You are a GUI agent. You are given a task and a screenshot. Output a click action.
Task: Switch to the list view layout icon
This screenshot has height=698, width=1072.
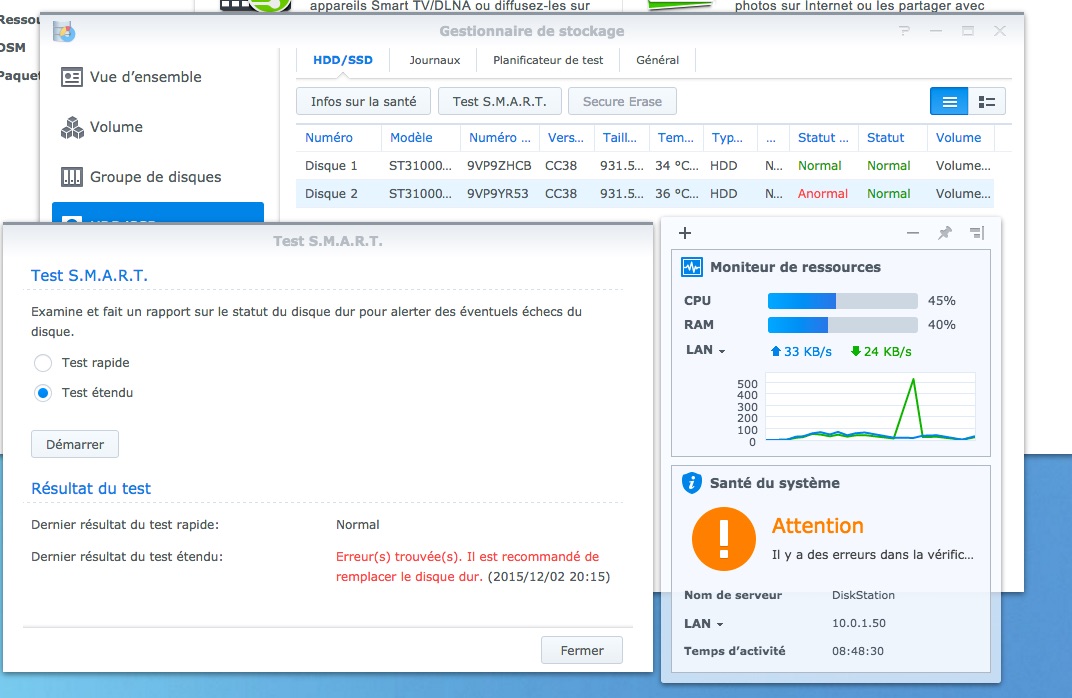pos(949,102)
